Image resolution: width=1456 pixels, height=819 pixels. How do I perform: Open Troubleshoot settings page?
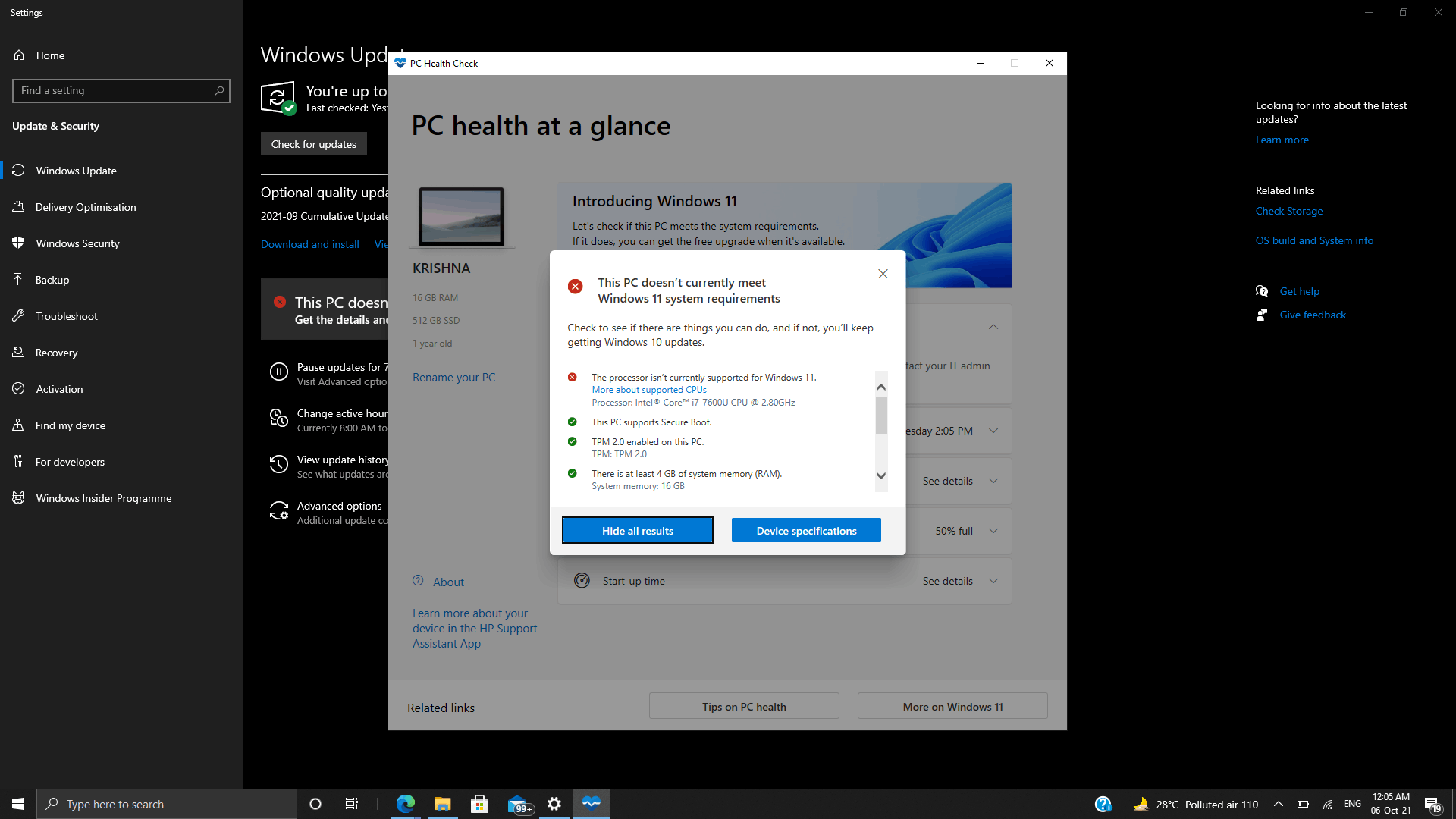[x=67, y=316]
